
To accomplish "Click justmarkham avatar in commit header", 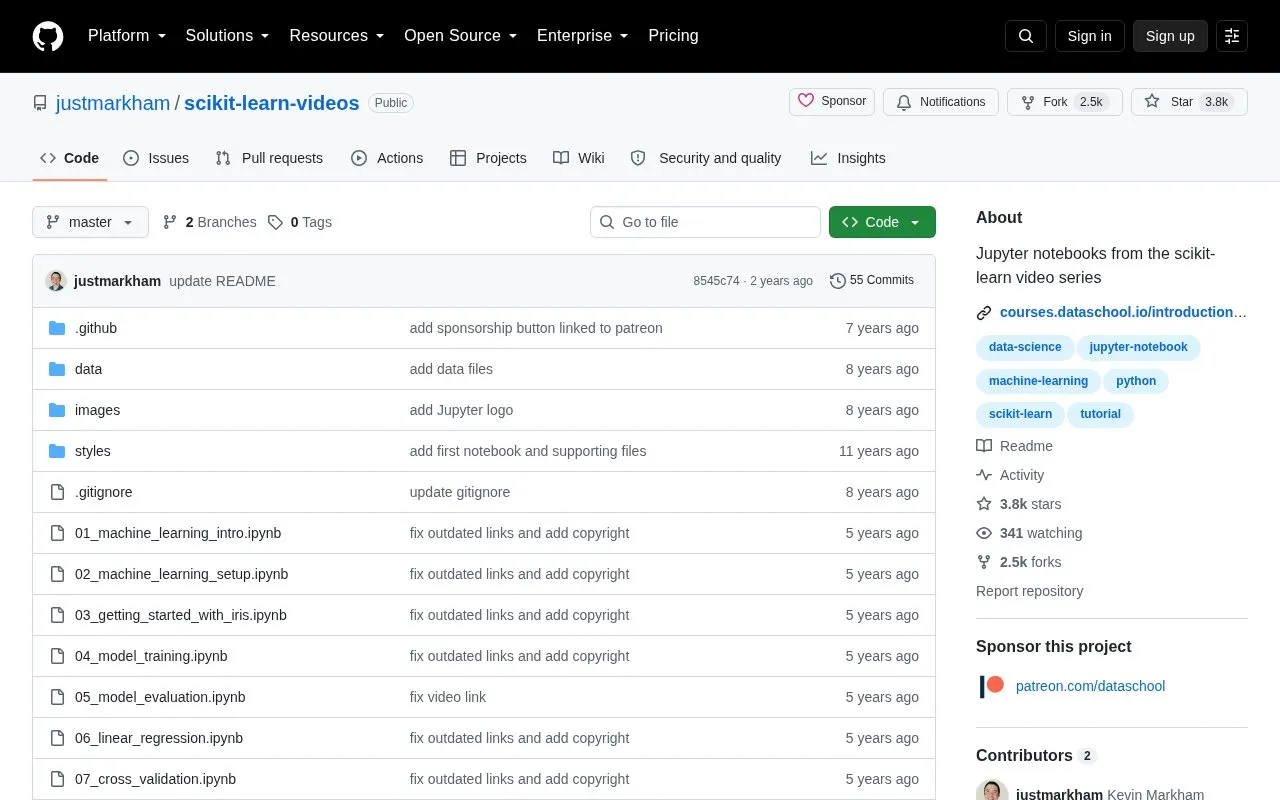I will [56, 281].
